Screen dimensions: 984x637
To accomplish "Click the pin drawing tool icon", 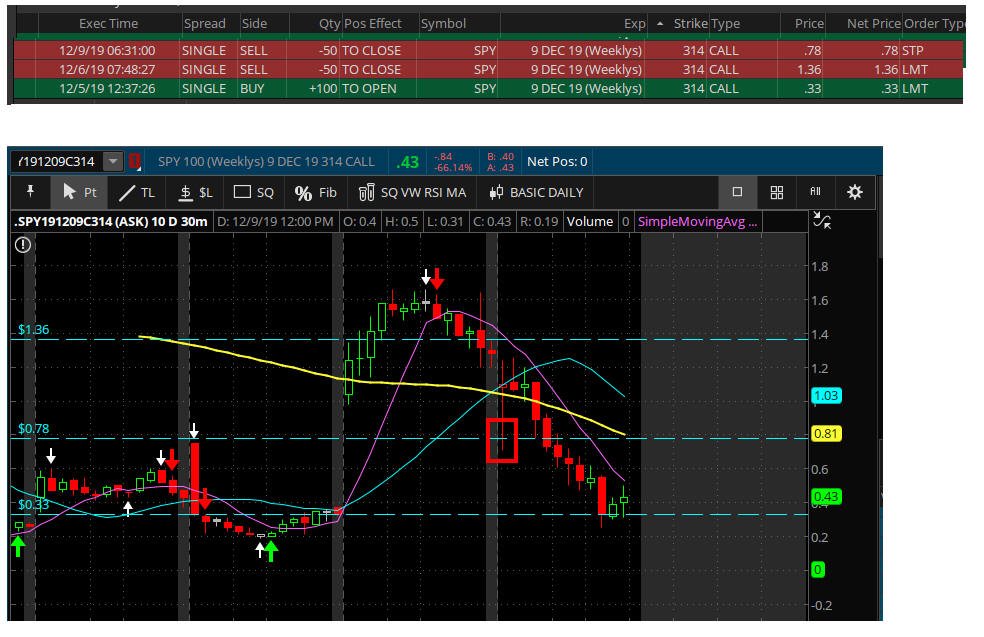I will tap(30, 192).
